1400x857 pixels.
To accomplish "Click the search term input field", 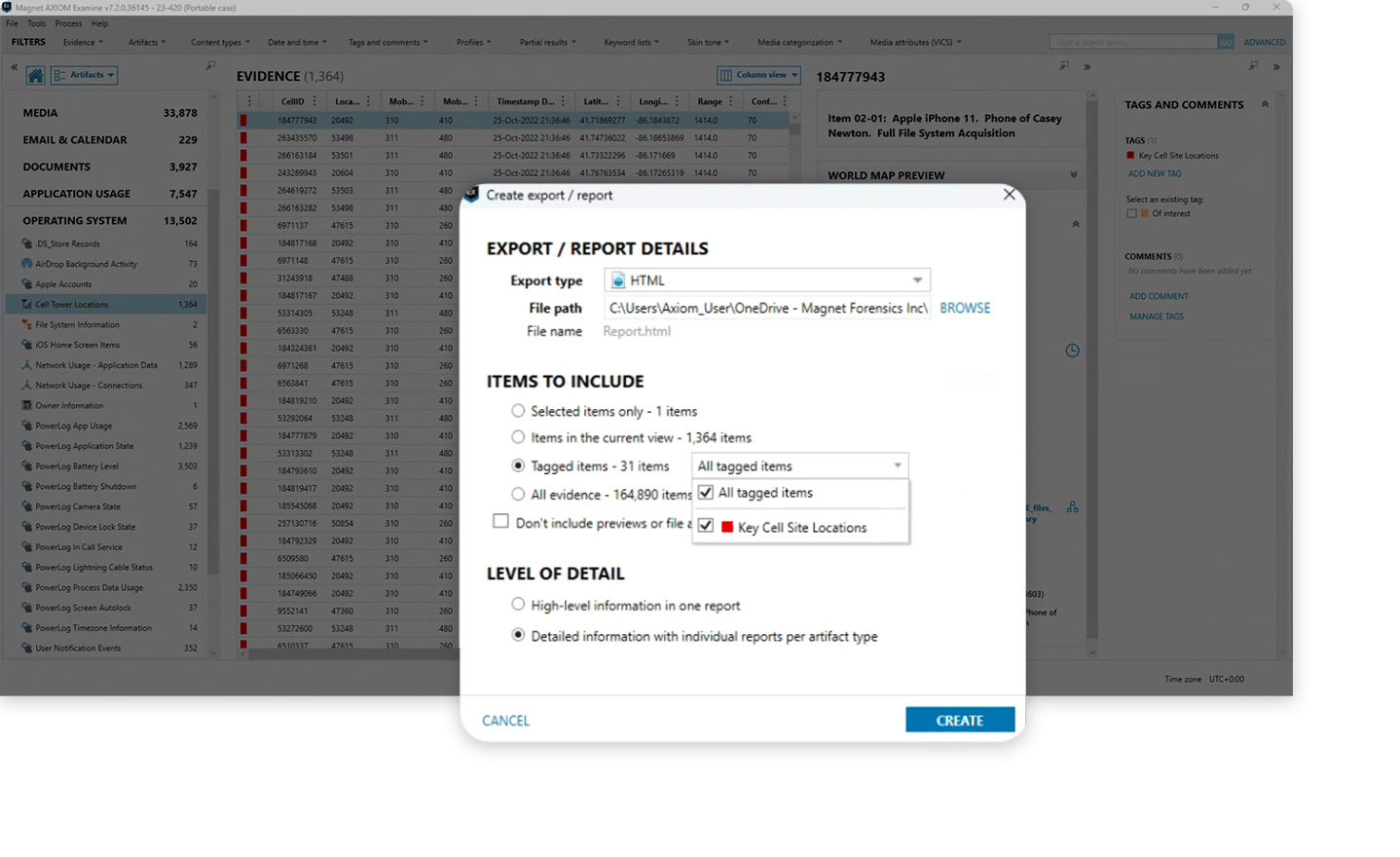I will 1133,42.
